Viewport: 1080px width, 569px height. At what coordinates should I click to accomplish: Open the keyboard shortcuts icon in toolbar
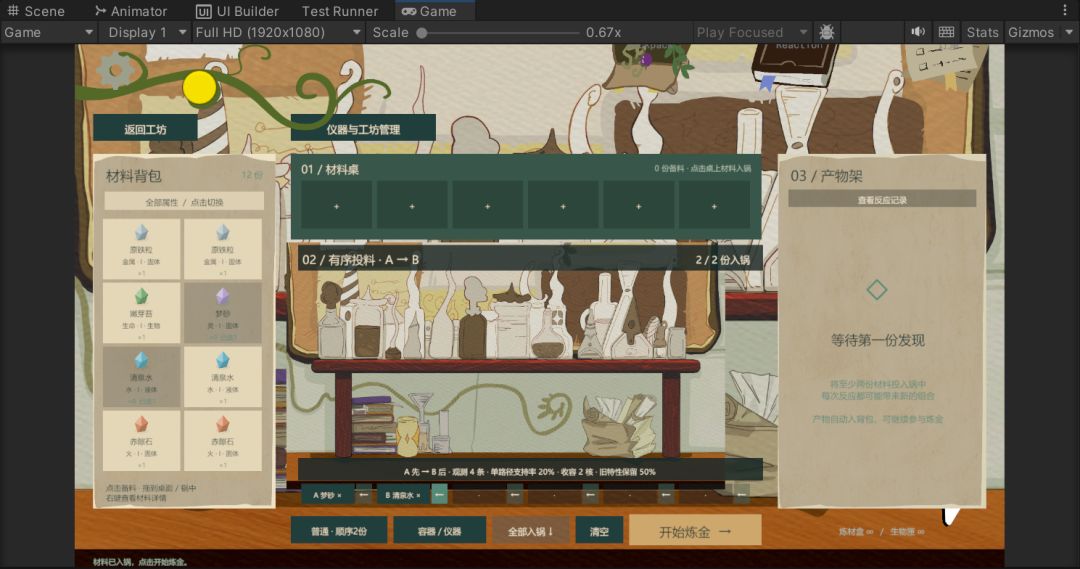[946, 32]
